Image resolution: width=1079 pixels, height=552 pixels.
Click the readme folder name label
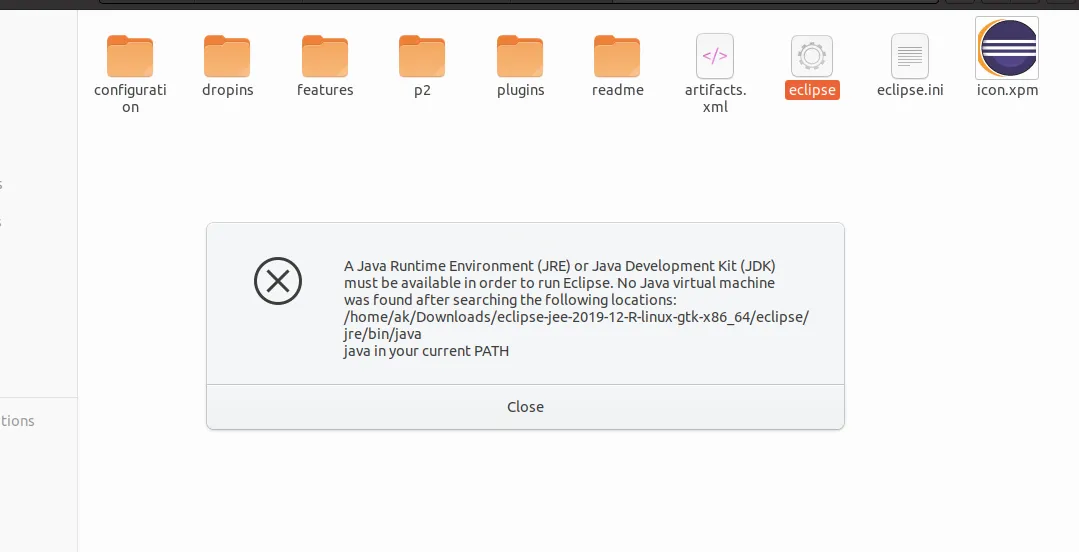pyautogui.click(x=617, y=90)
